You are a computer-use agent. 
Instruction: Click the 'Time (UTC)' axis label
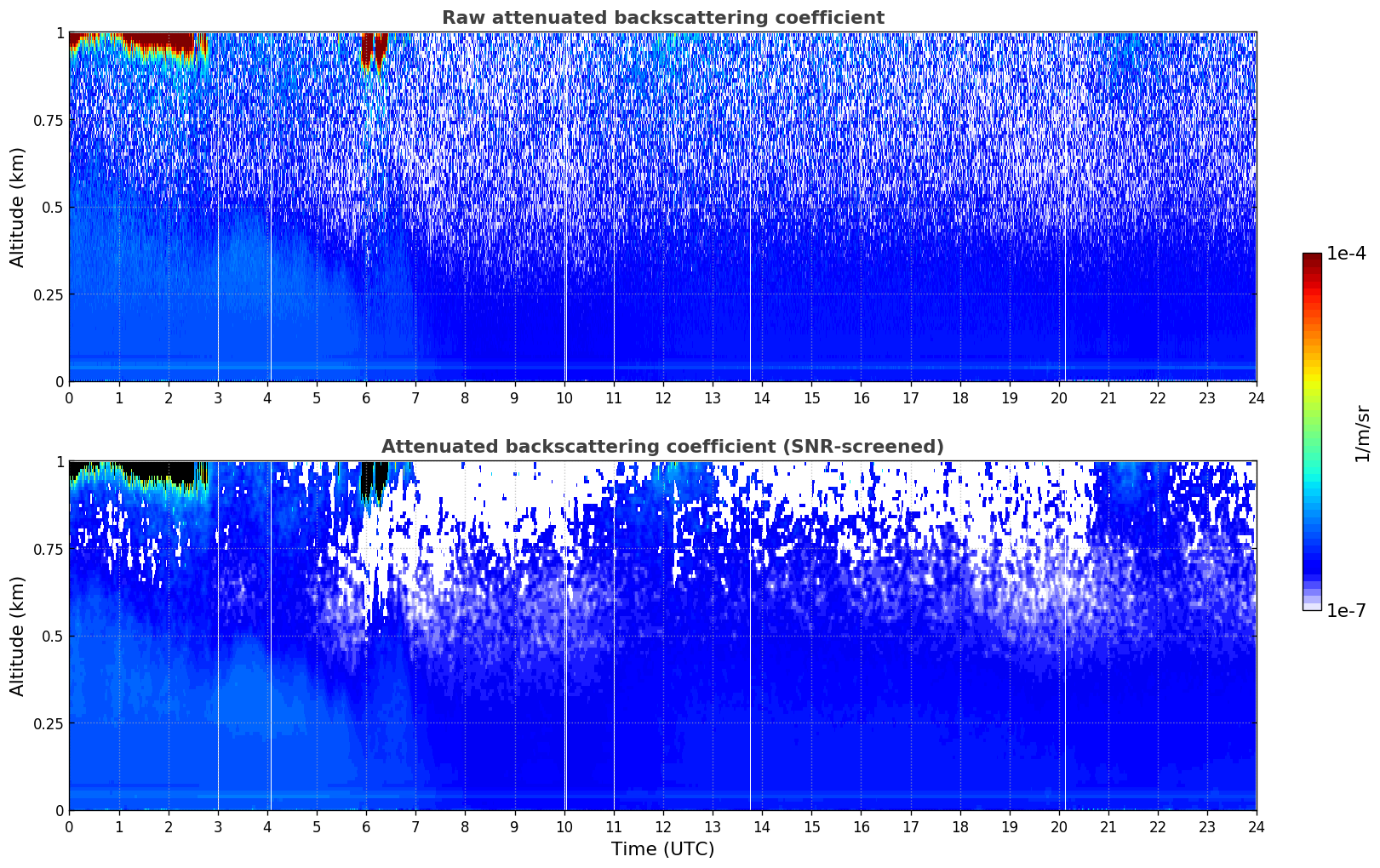tap(662, 849)
